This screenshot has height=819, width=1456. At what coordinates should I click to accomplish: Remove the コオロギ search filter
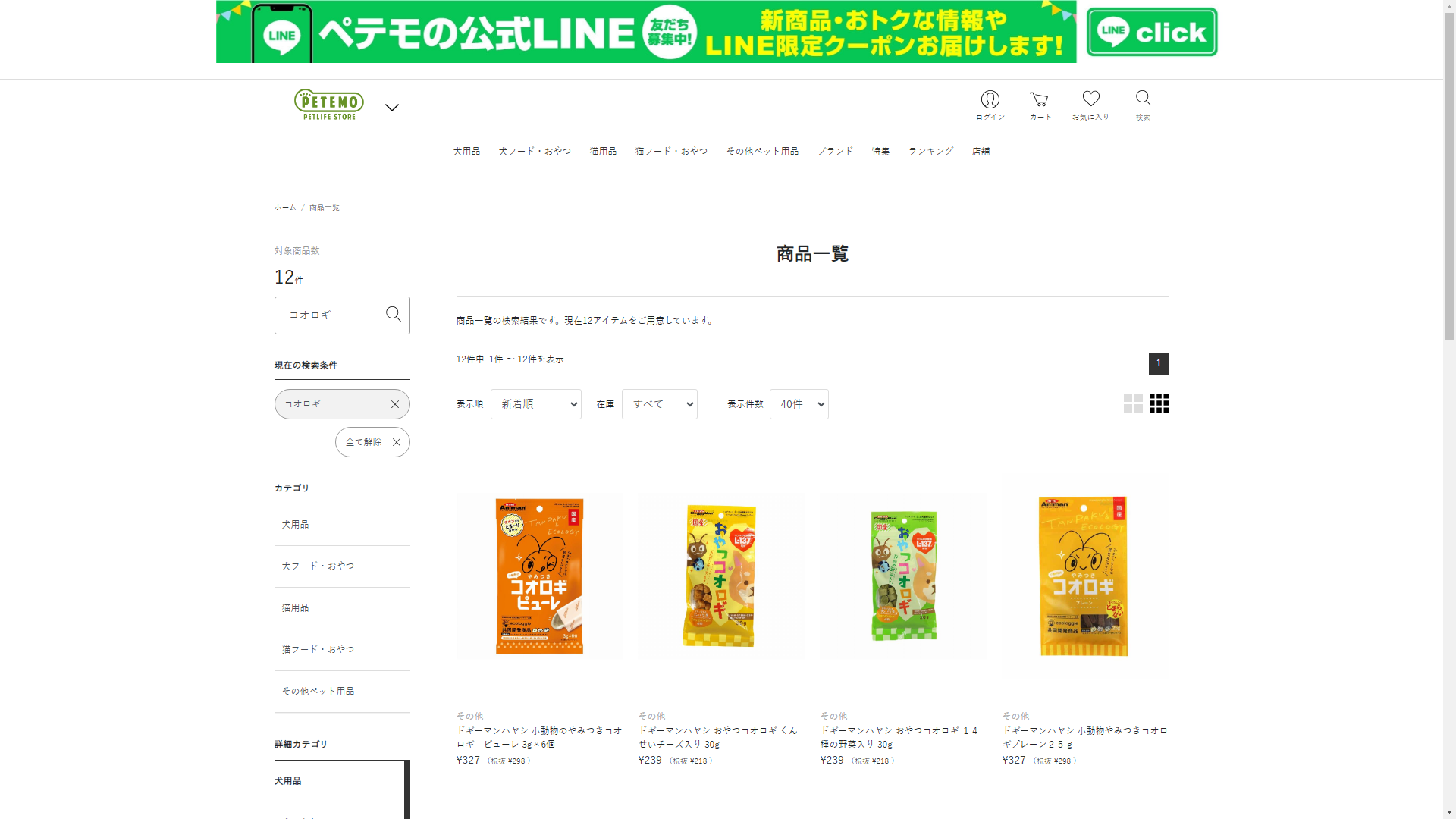pos(395,405)
